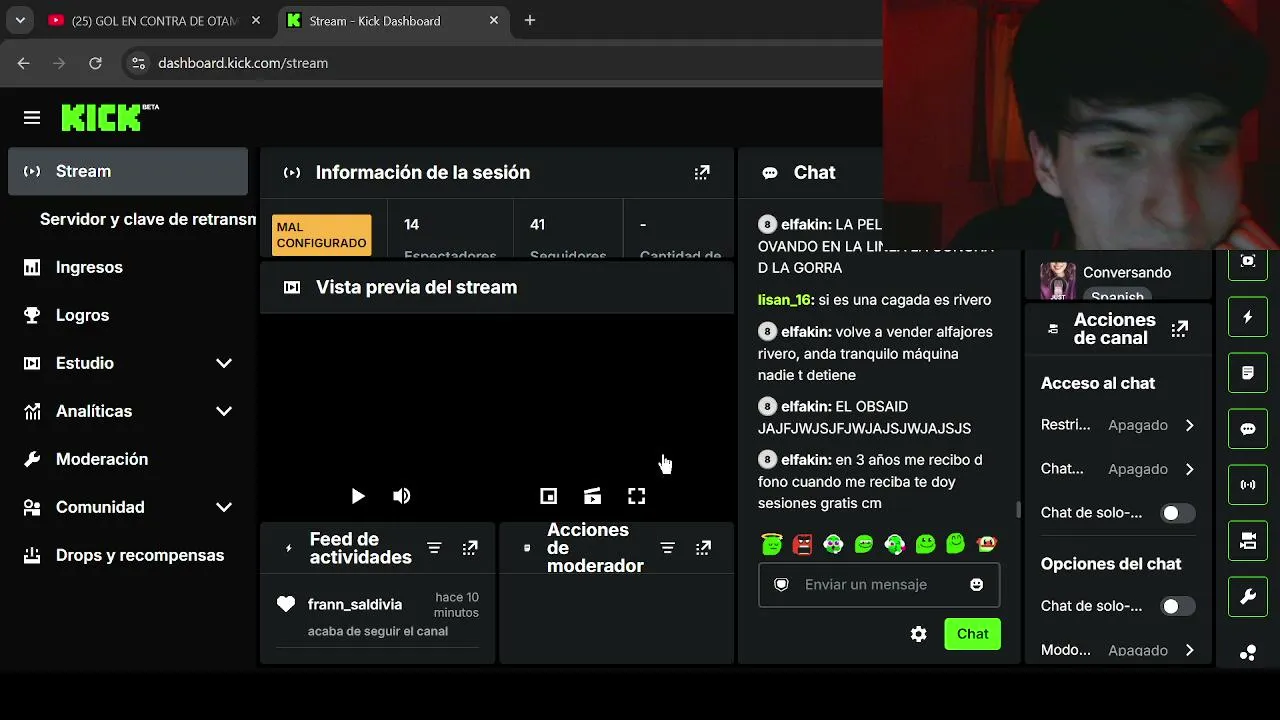Pop out the Acciones de moderador panel
Viewport: 1280px width, 720px height.
tap(703, 548)
